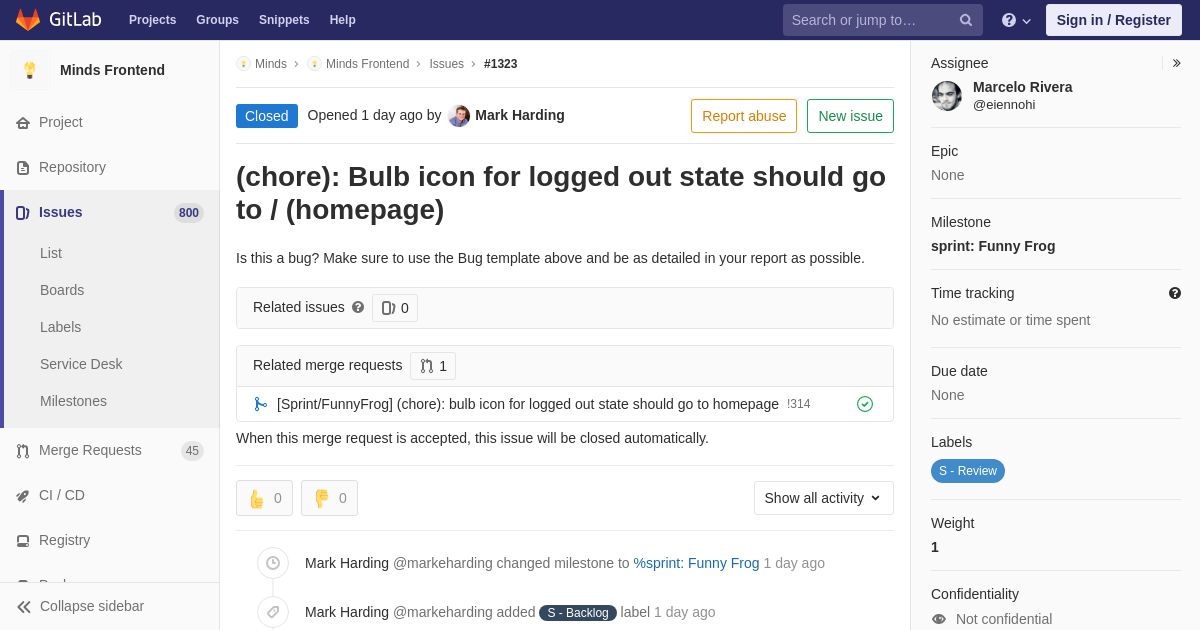Click the Time tracking help icon

[1175, 293]
